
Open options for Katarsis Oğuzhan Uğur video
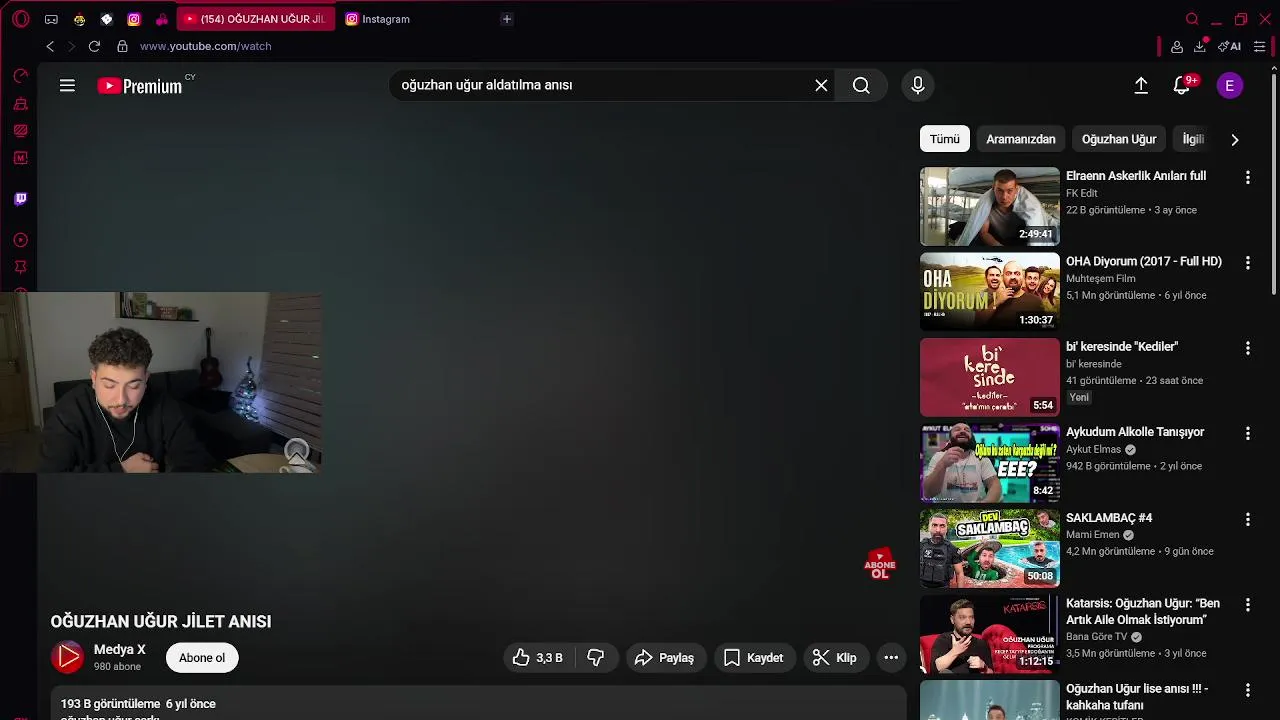pos(1247,605)
